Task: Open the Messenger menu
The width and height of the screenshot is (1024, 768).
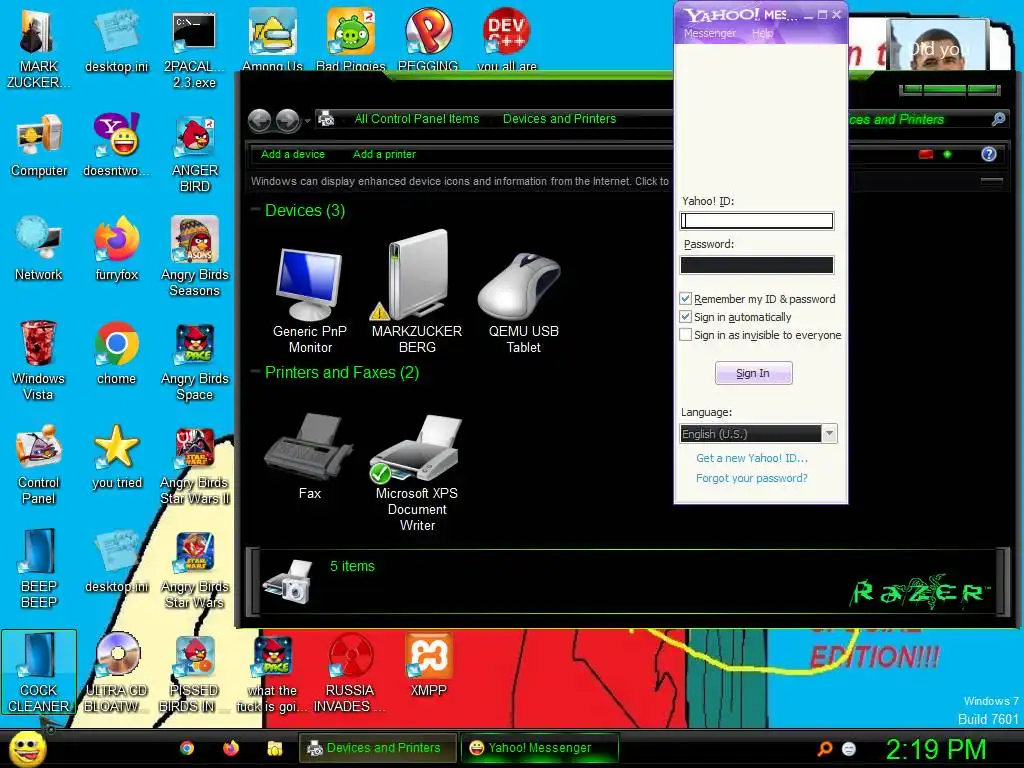Action: tap(709, 33)
